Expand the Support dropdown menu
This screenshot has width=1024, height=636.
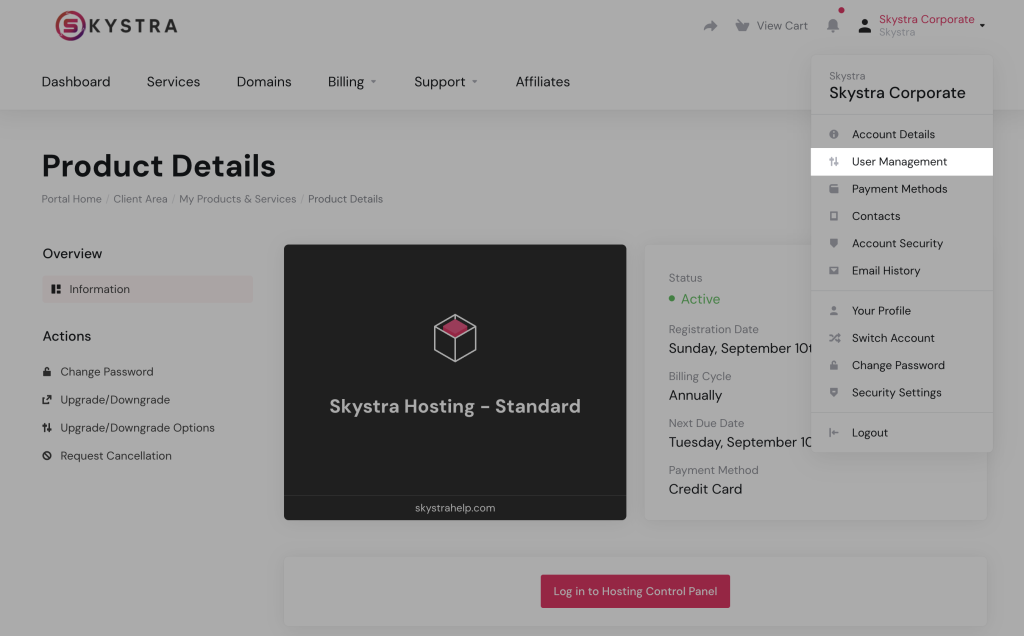pyautogui.click(x=446, y=82)
